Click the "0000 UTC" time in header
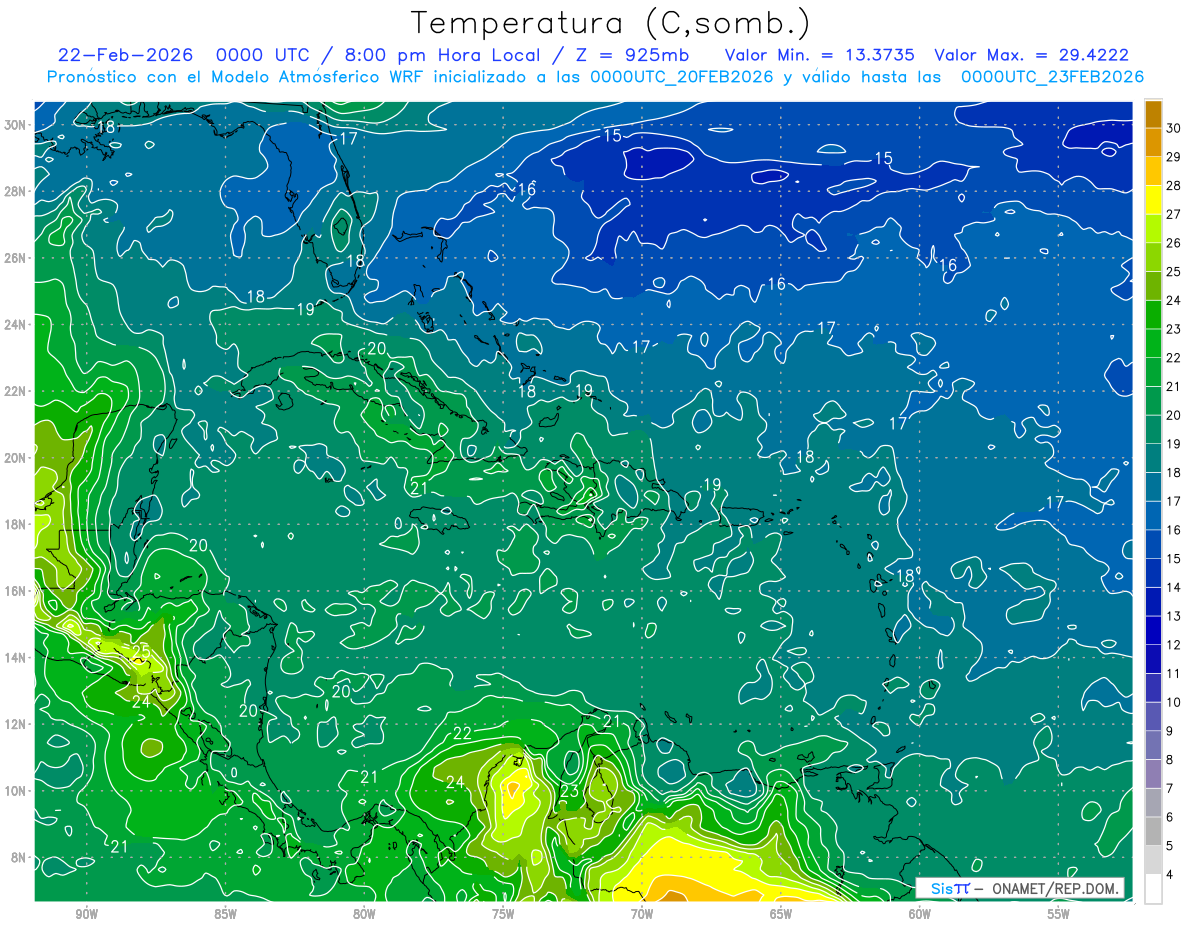The height and width of the screenshot is (927, 1200). (x=263, y=56)
